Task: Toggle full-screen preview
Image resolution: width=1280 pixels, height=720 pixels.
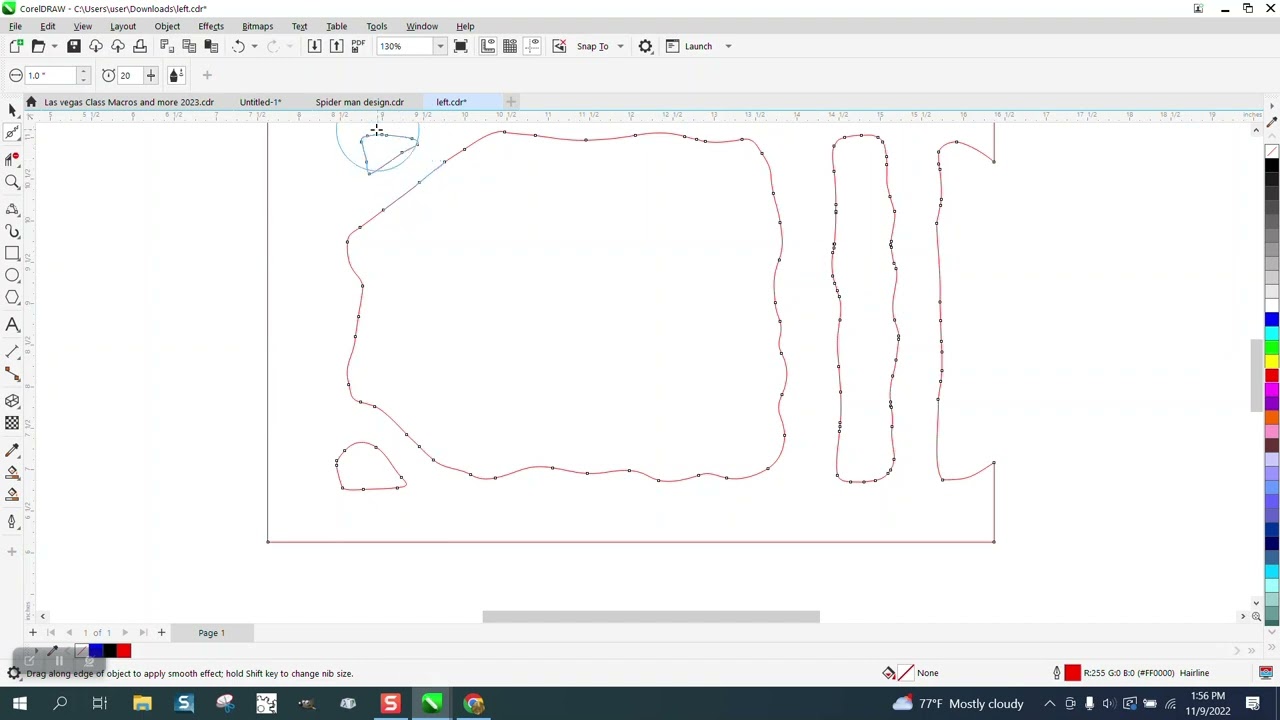Action: [x=461, y=46]
